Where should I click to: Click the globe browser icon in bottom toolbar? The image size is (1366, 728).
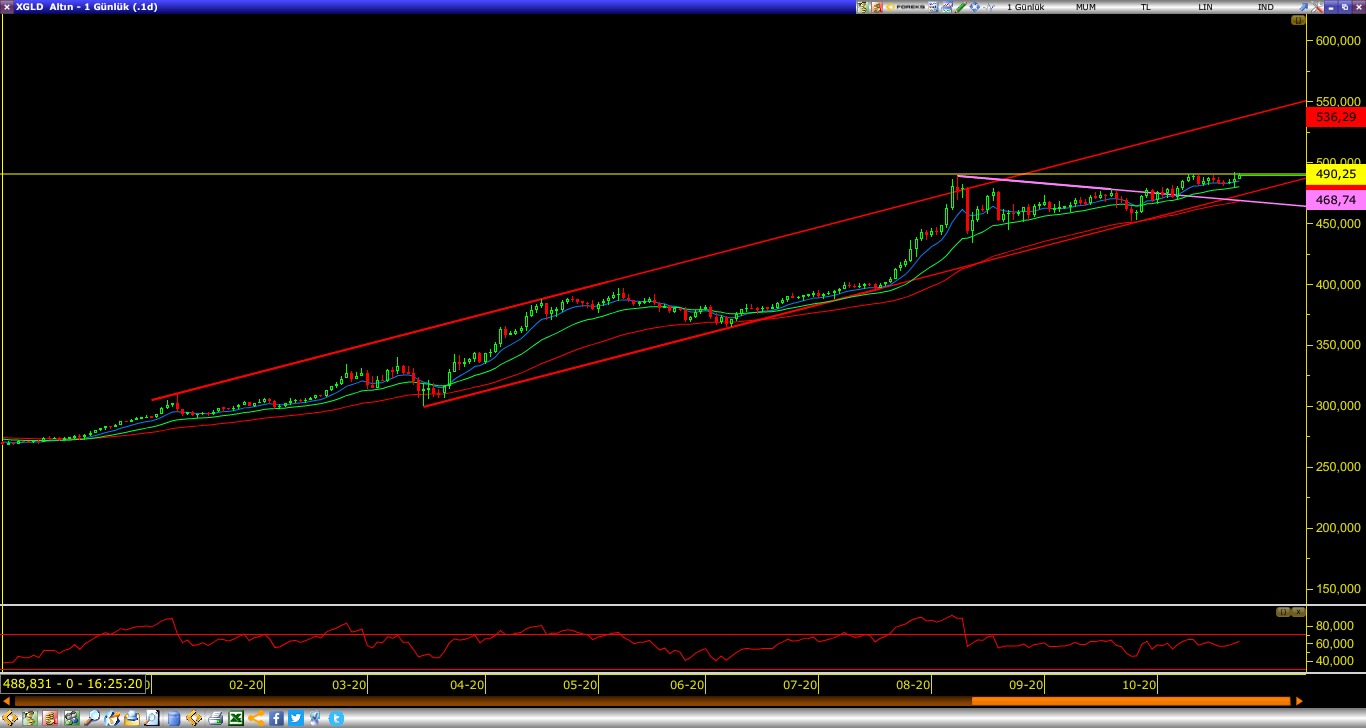click(112, 718)
